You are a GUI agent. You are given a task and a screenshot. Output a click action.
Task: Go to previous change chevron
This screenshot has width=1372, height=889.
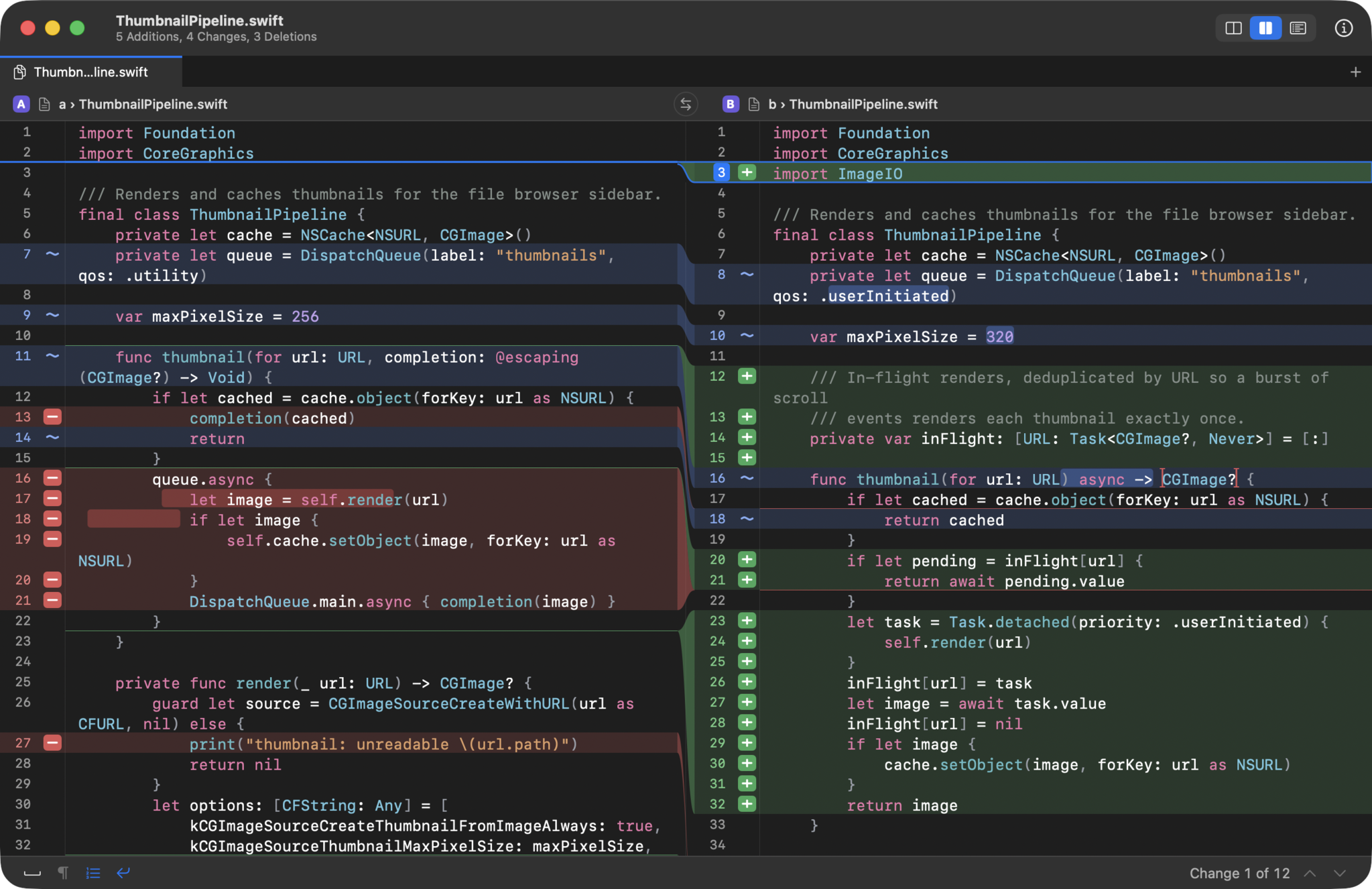pos(1310,873)
